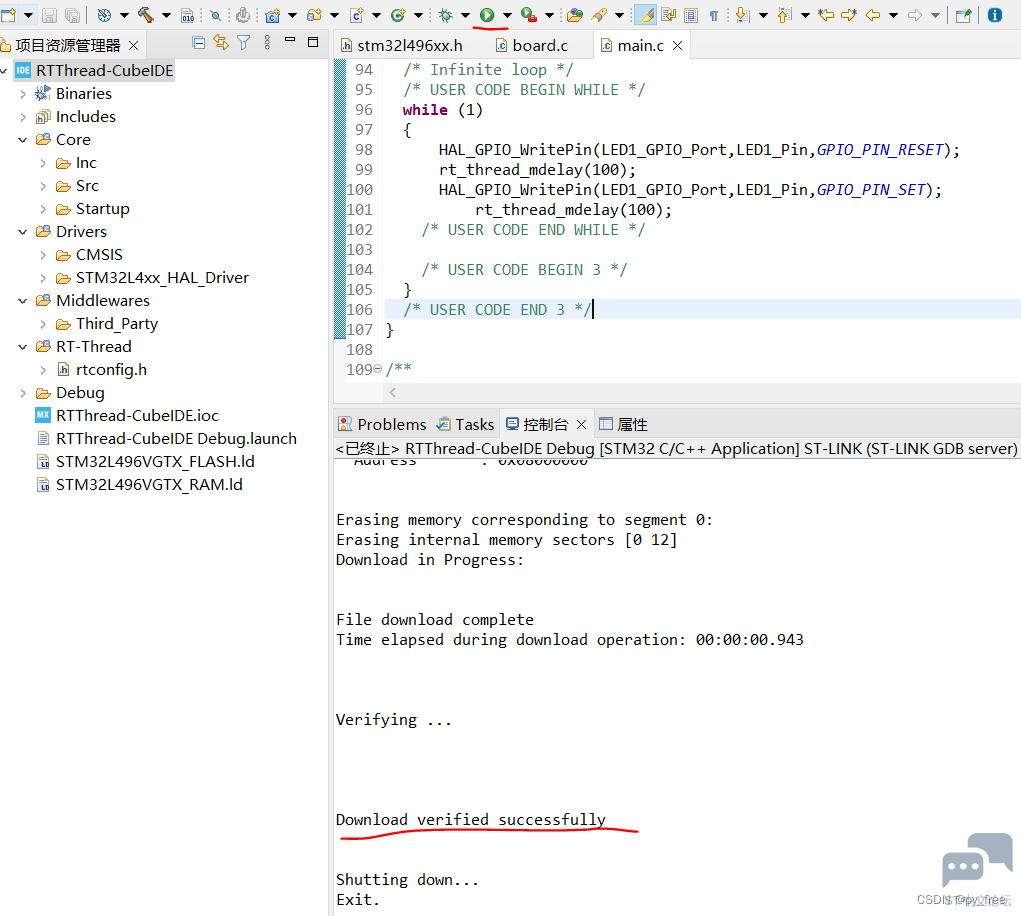Click the filter funnel icon in explorer
The image size is (1021, 916).
tap(244, 43)
